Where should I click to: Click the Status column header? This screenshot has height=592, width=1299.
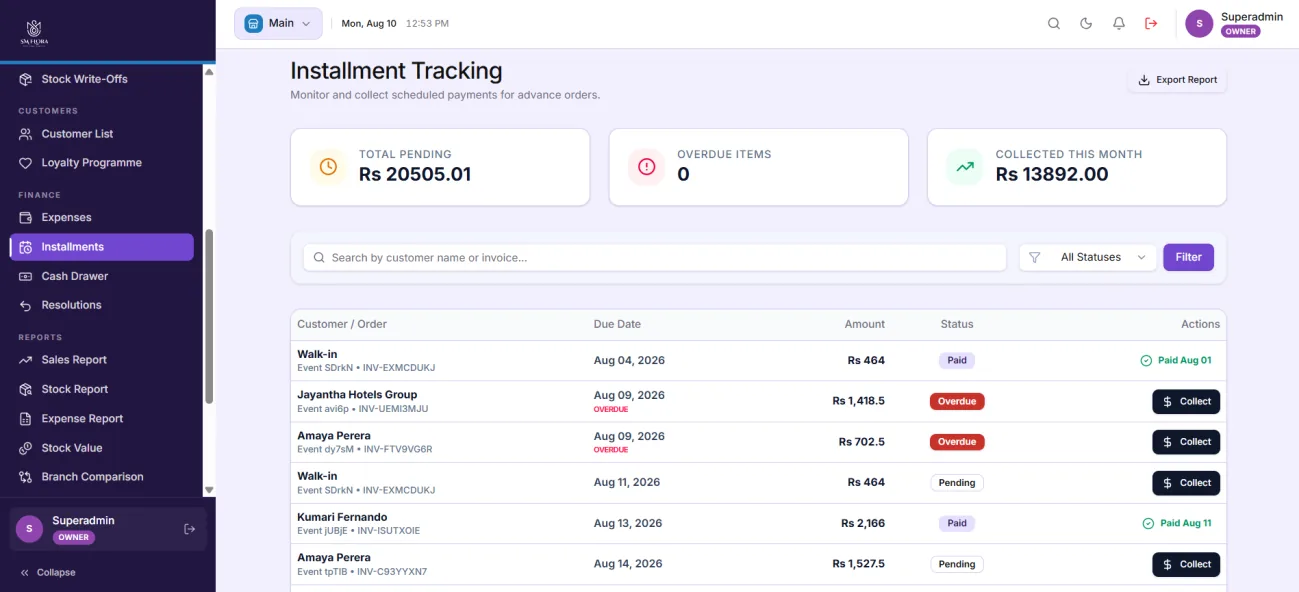point(957,324)
